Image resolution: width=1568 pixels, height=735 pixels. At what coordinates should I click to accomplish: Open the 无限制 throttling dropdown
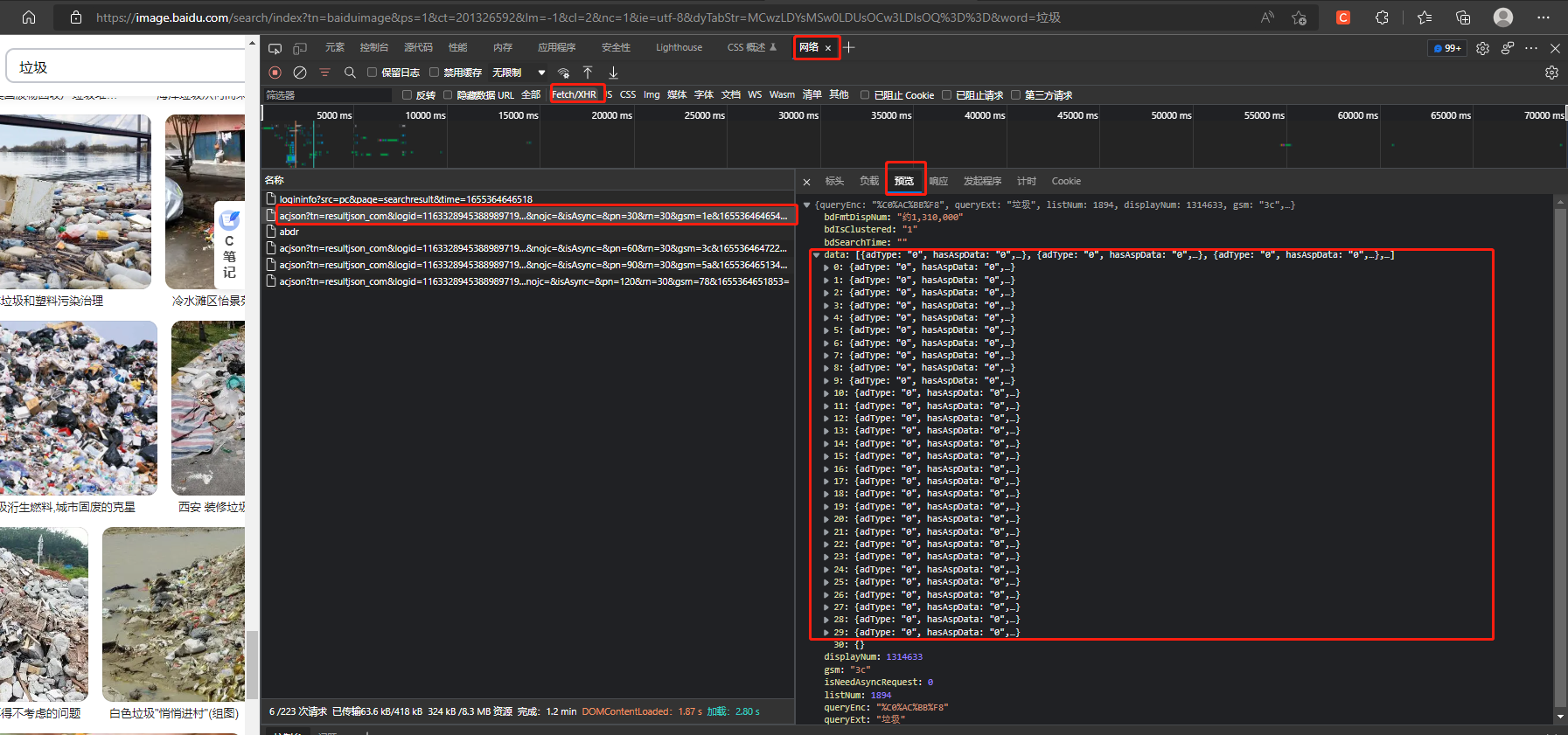point(519,73)
